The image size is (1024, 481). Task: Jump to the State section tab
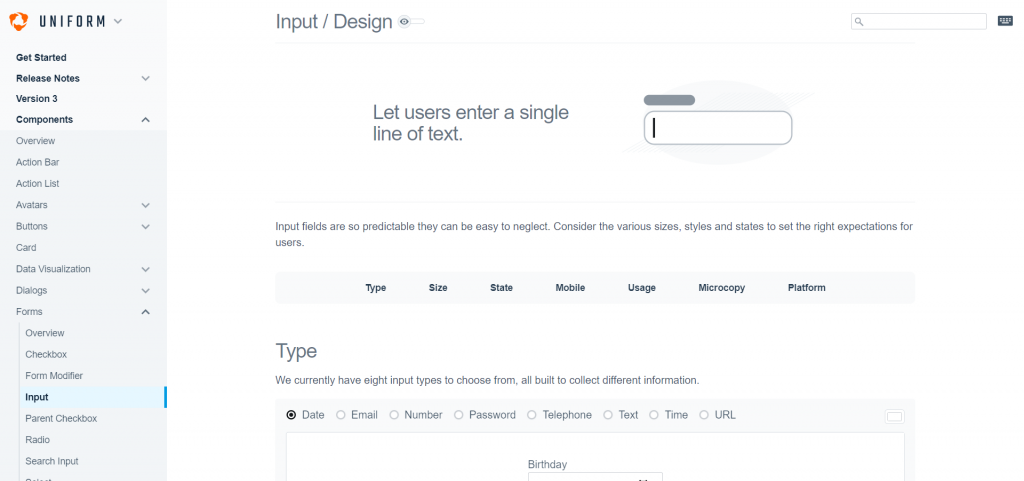[502, 288]
